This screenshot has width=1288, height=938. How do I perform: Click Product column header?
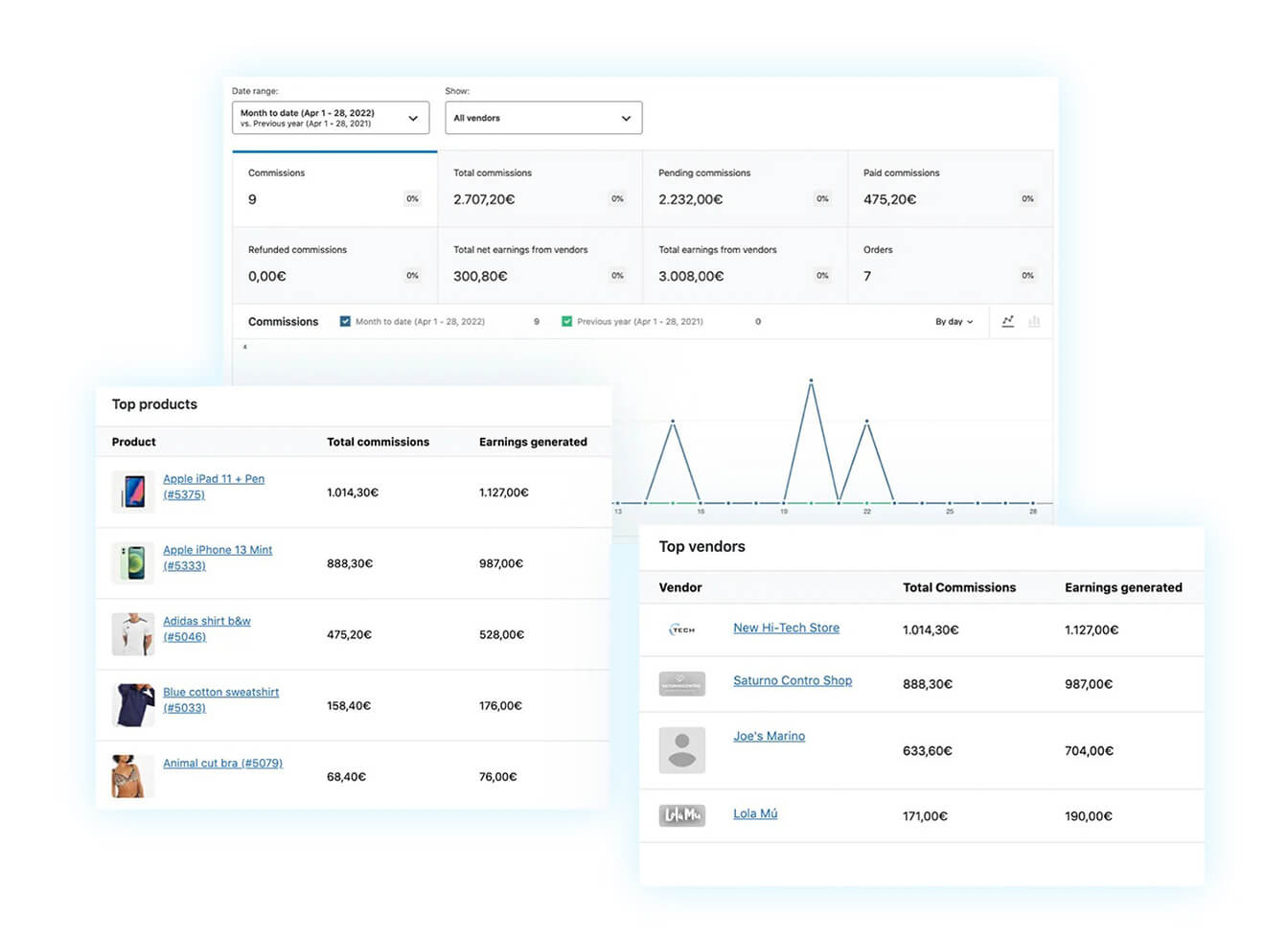(133, 442)
